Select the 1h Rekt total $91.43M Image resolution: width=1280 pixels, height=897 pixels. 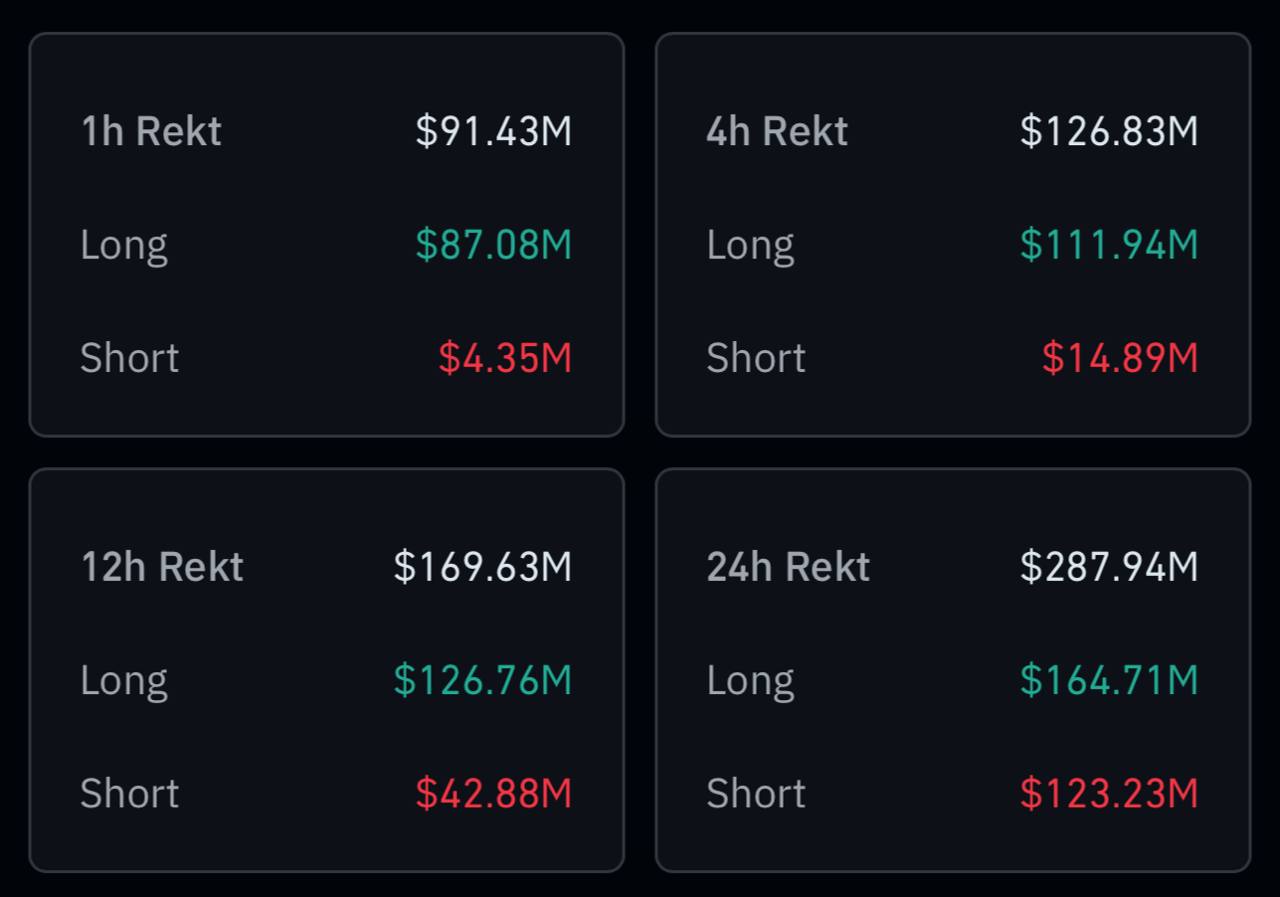493,131
